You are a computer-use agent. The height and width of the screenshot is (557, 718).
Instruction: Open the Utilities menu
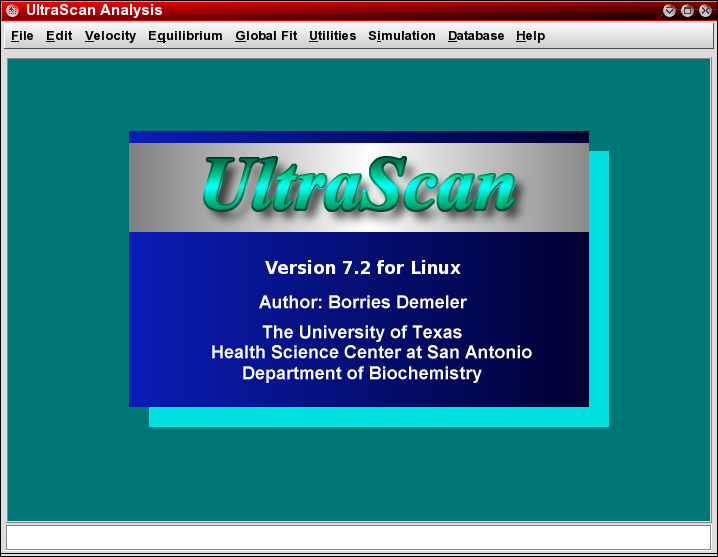tap(332, 36)
